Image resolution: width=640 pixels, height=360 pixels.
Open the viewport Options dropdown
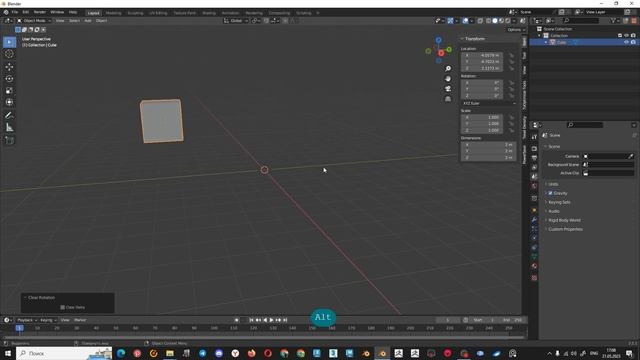click(x=516, y=30)
